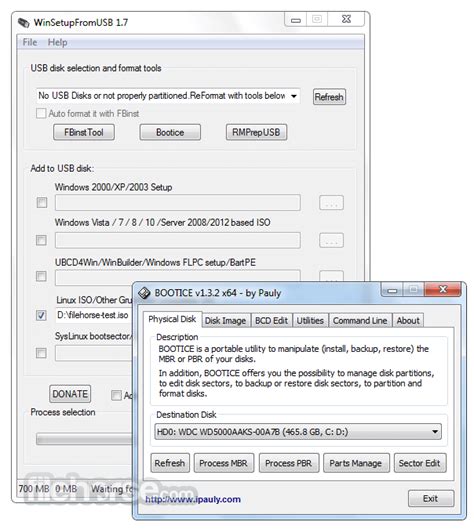474x529 pixels.
Task: Click the 700 MB status bar entry
Action: click(x=34, y=489)
